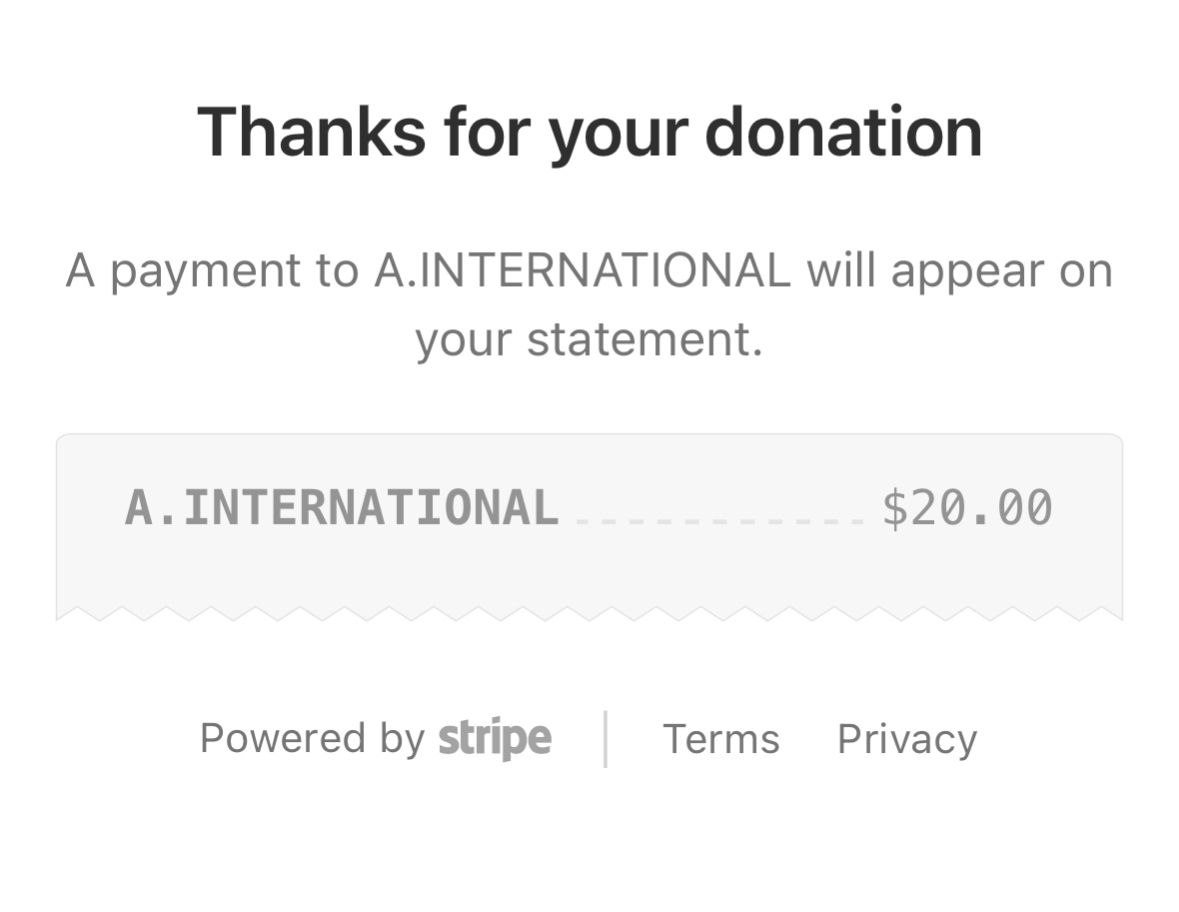
Task: Click the "Powered by" text
Action: pos(312,739)
